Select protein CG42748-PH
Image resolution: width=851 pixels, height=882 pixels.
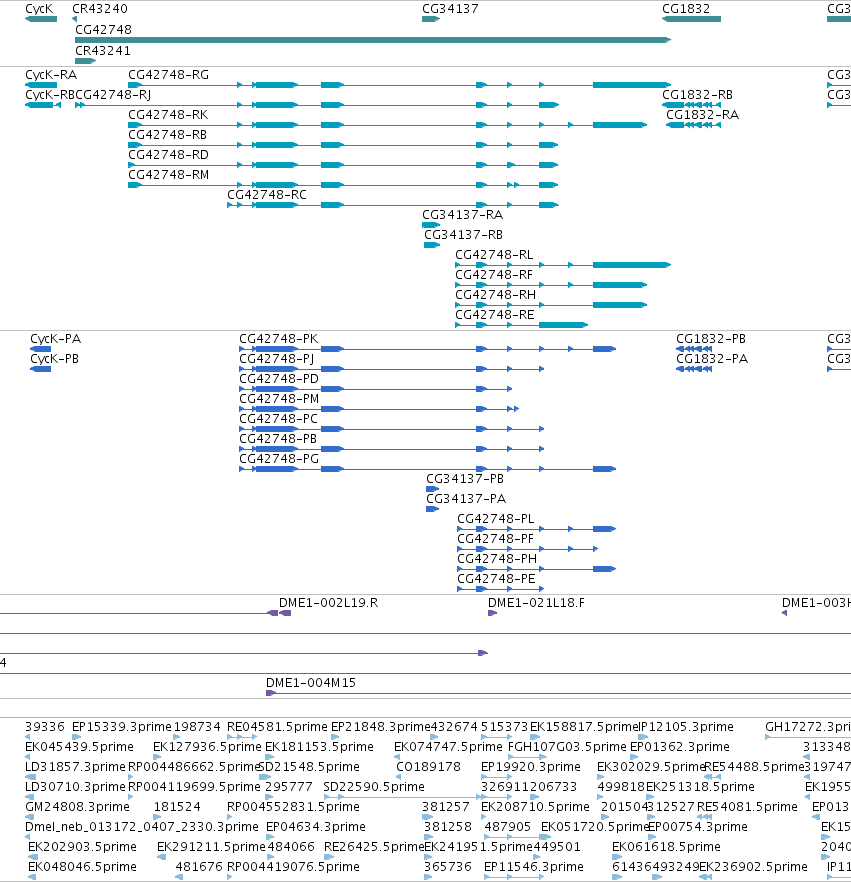497,559
